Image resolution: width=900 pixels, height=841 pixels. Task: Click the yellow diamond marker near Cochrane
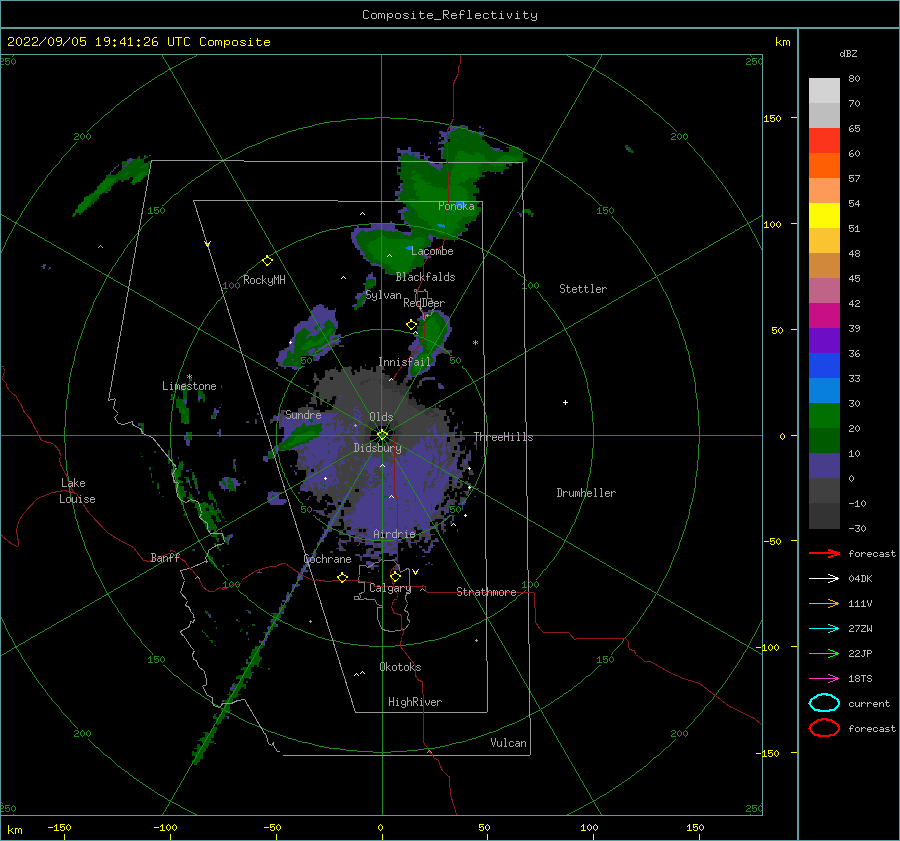pos(343,577)
